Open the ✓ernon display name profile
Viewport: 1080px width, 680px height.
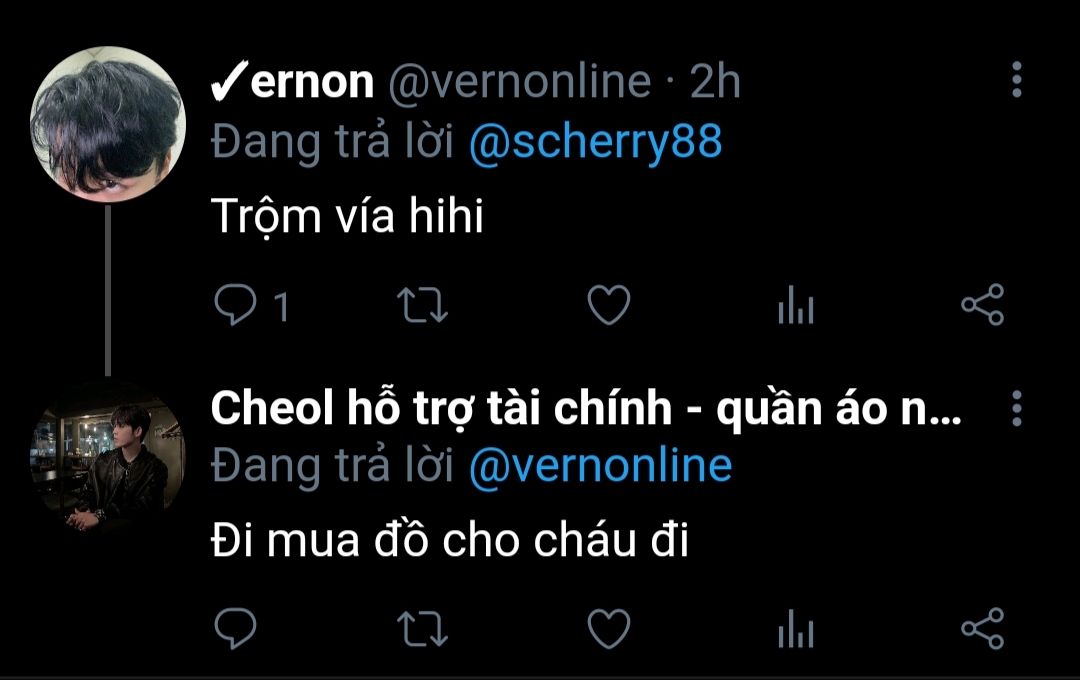[x=292, y=83]
